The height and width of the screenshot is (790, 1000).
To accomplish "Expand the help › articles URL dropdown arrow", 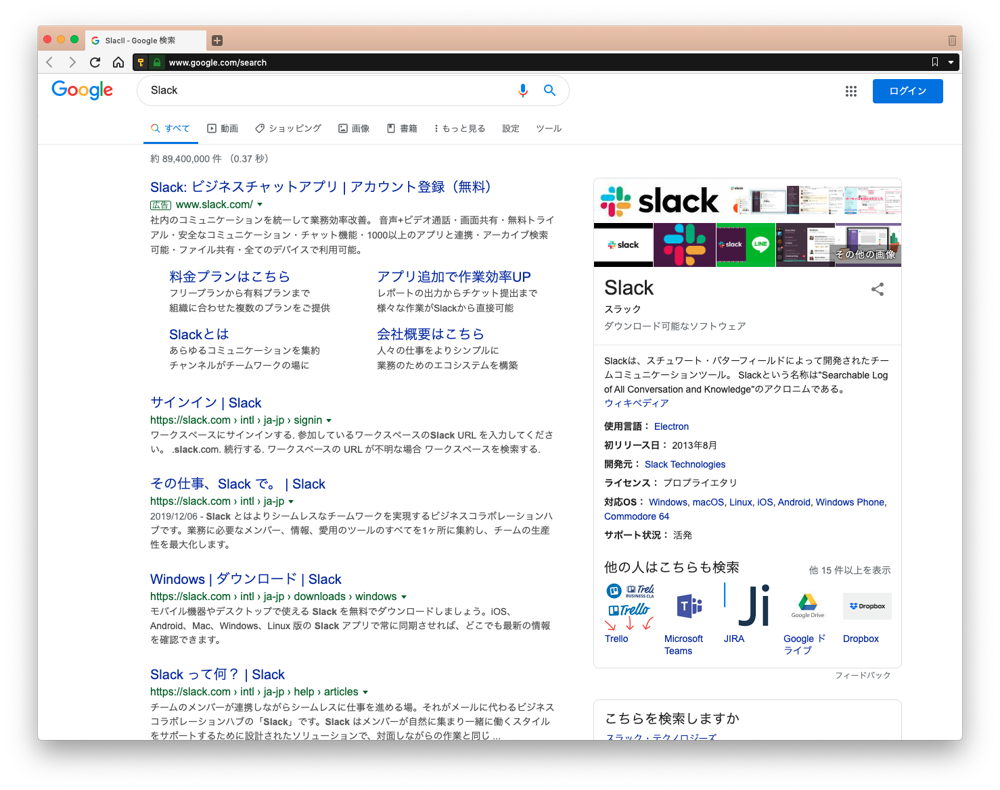I will click(365, 692).
